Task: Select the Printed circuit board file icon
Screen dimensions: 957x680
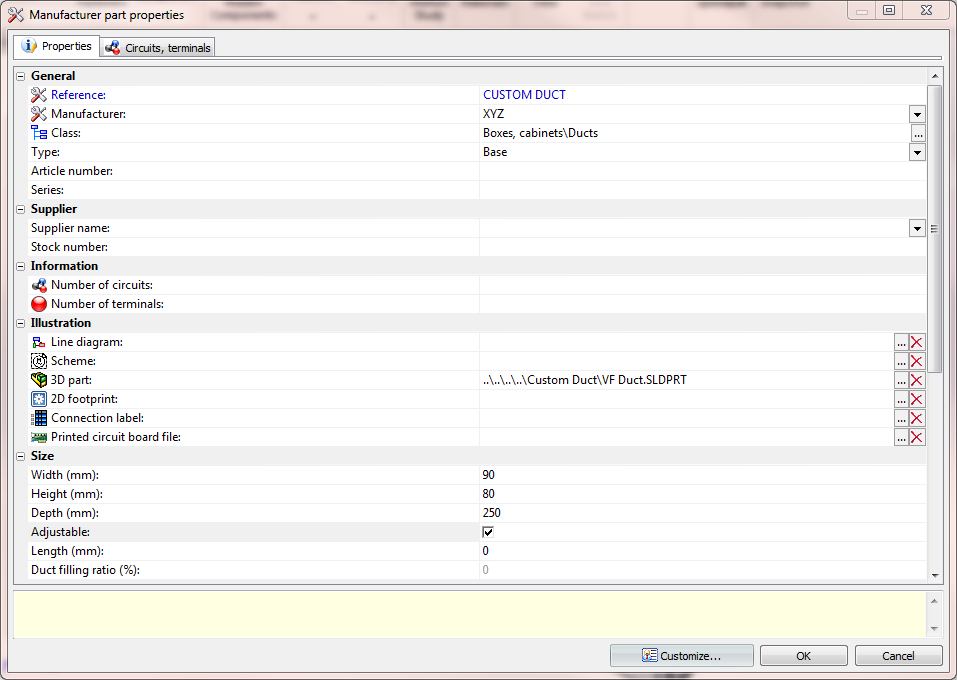Action: click(x=38, y=437)
